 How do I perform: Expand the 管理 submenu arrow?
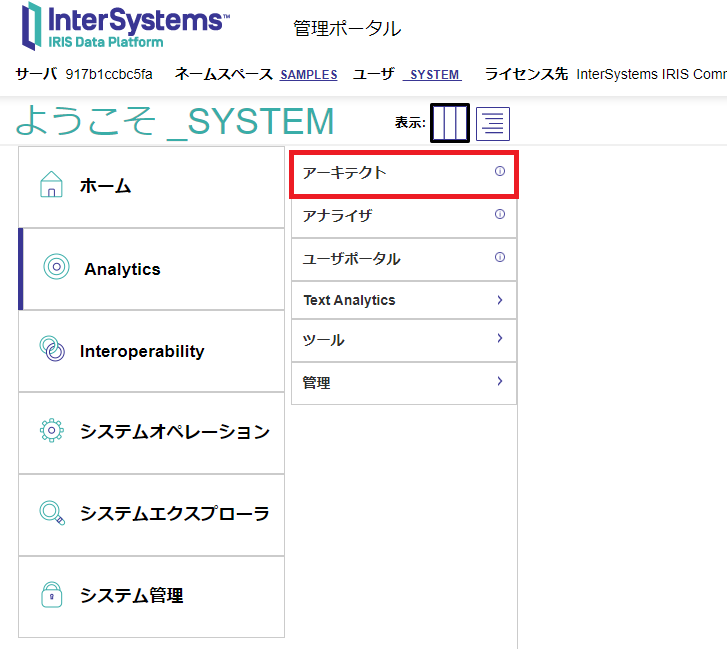(499, 381)
